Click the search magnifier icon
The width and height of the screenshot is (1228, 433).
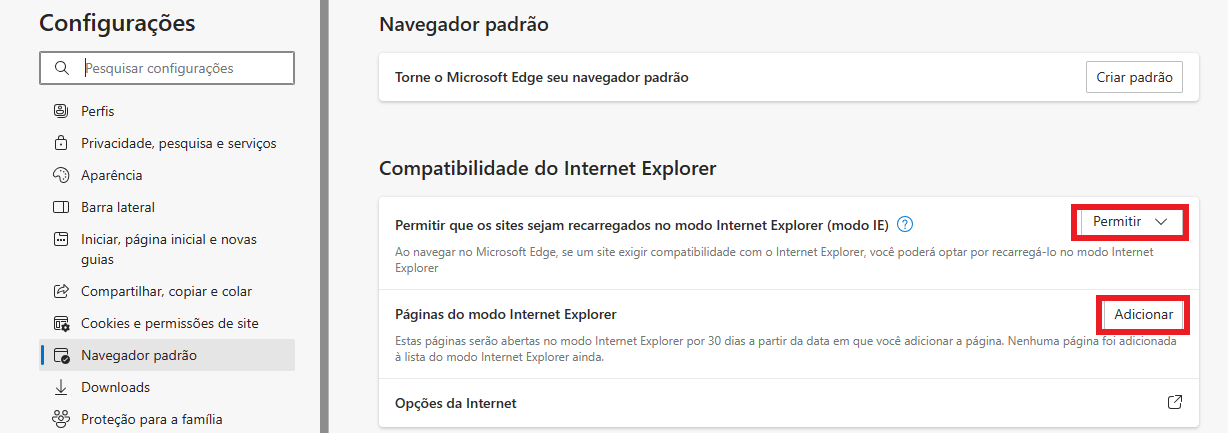63,68
